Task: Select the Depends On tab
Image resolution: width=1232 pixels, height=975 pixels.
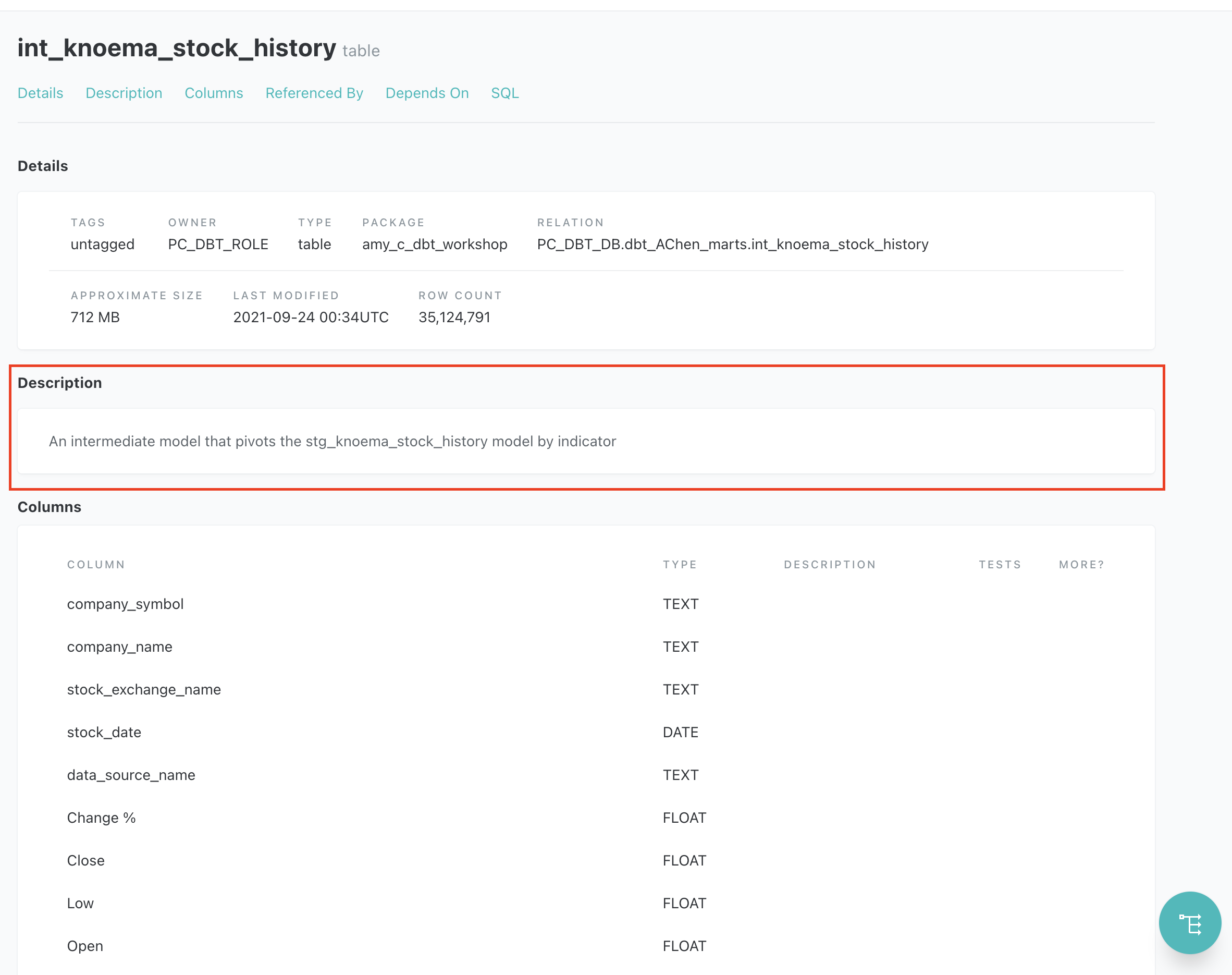Action: pos(427,93)
